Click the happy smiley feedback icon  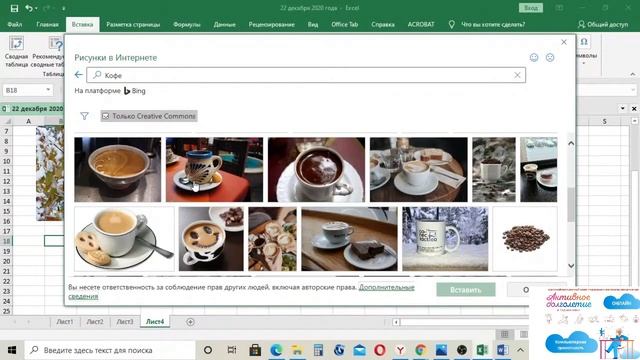pos(534,58)
